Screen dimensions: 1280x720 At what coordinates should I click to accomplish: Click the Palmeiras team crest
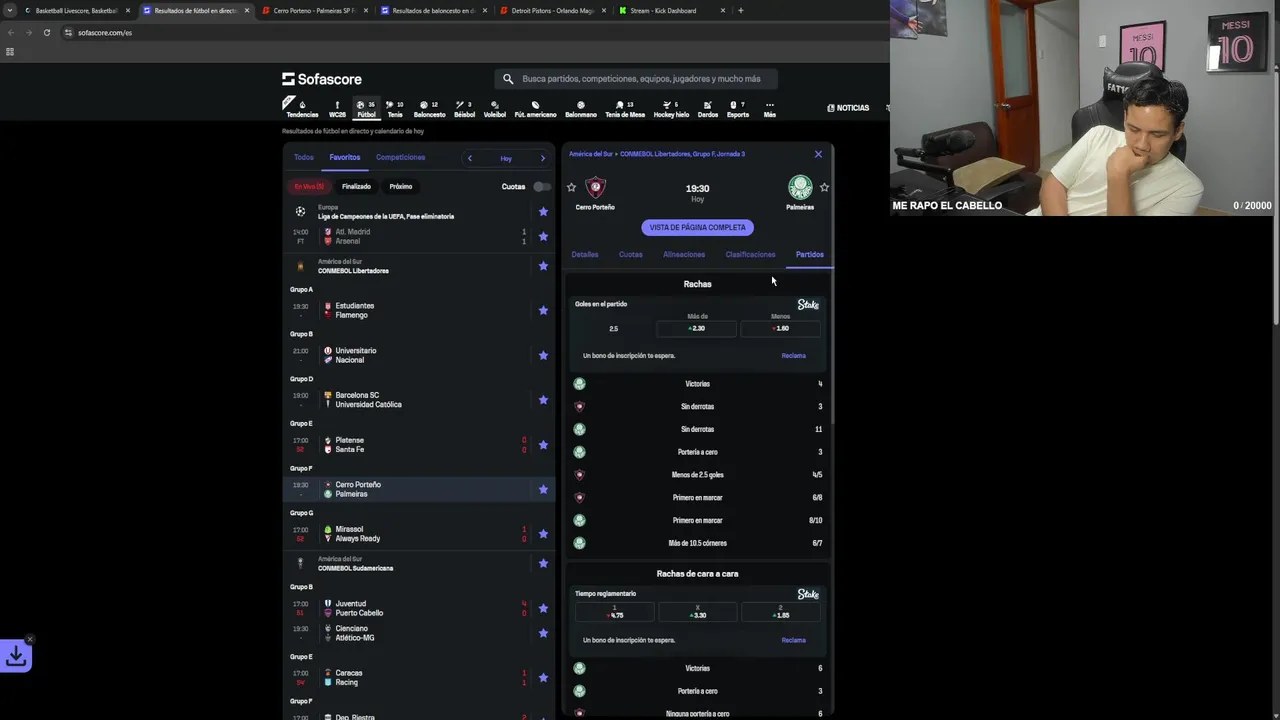[x=800, y=187]
